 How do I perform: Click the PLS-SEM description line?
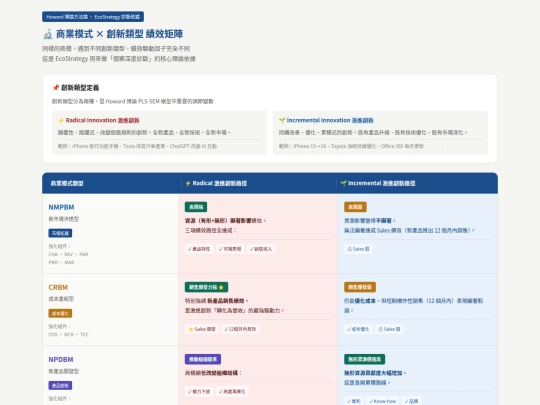tap(133, 101)
